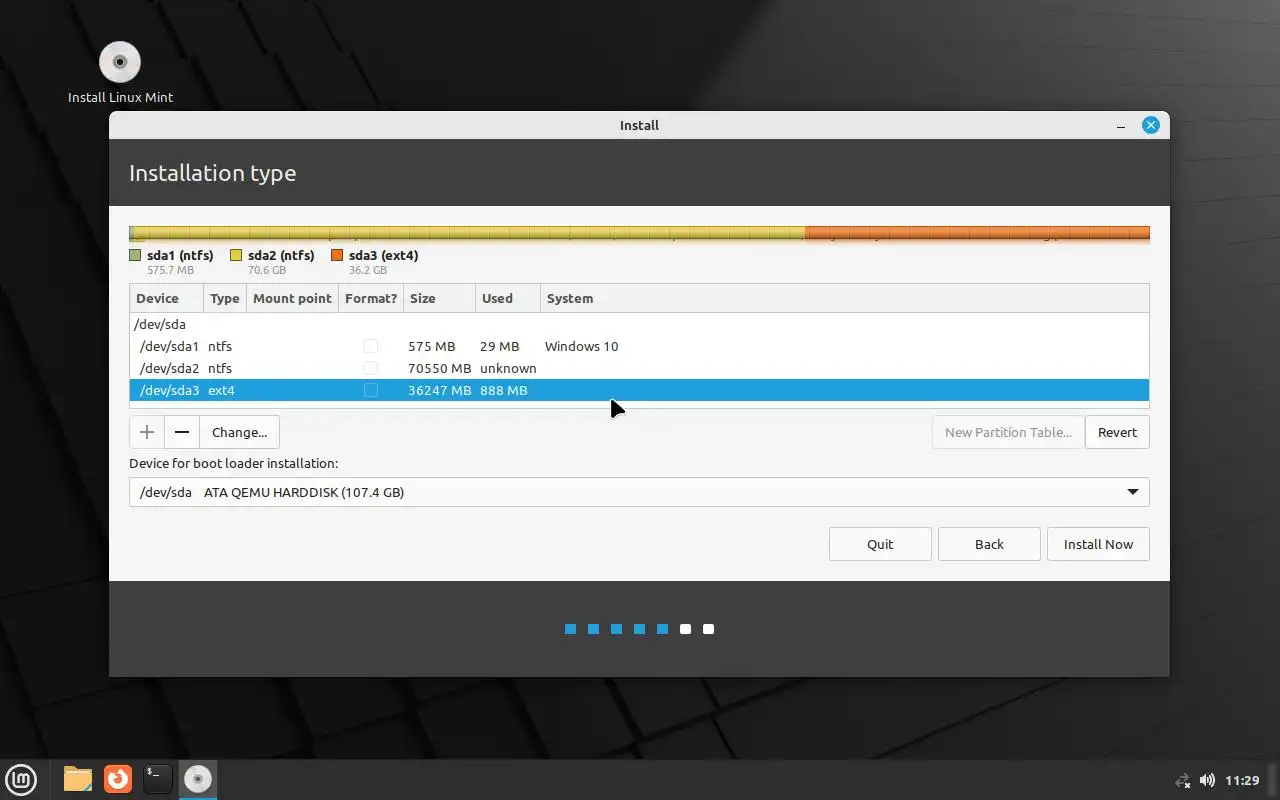
Task: Click the 'unknown' used cell
Action: pos(508,368)
